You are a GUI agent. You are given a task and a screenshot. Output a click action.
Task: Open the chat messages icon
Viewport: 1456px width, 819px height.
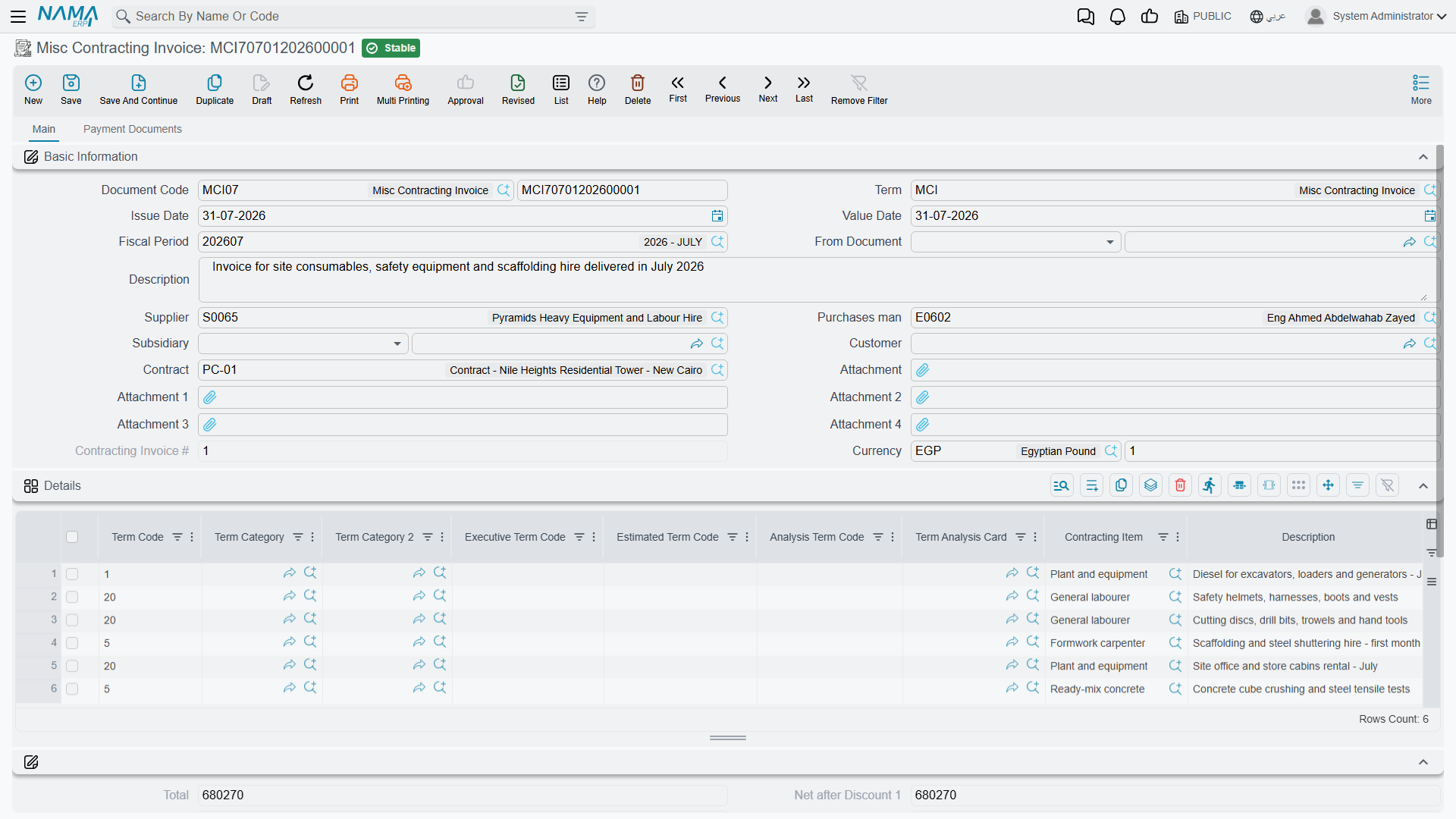(1086, 17)
